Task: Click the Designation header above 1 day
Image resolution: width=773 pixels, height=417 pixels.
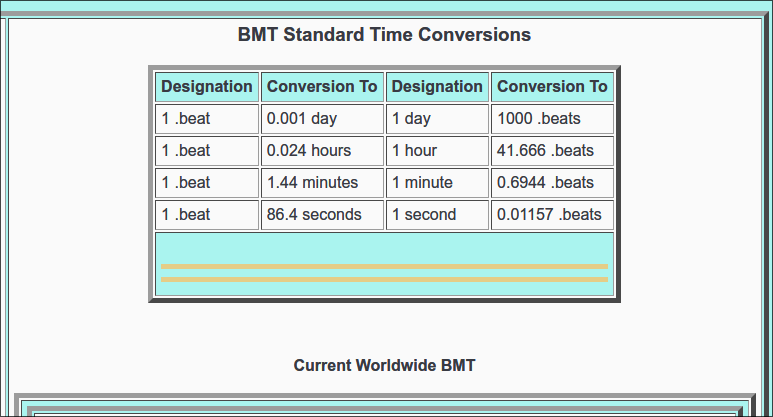Action: (x=437, y=87)
